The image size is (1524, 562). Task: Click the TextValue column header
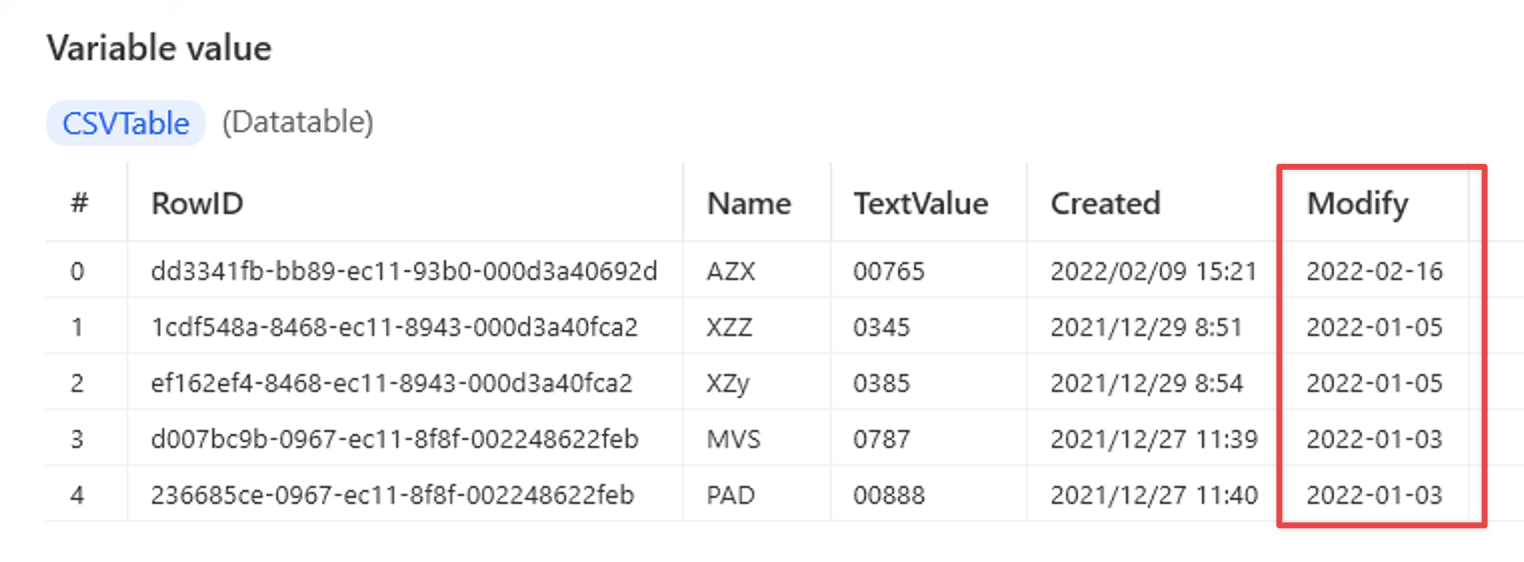920,203
